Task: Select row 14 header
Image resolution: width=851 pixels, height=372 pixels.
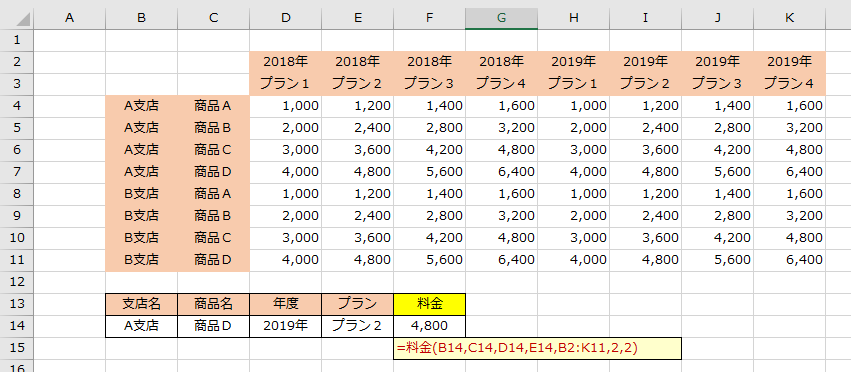Action: [x=16, y=326]
